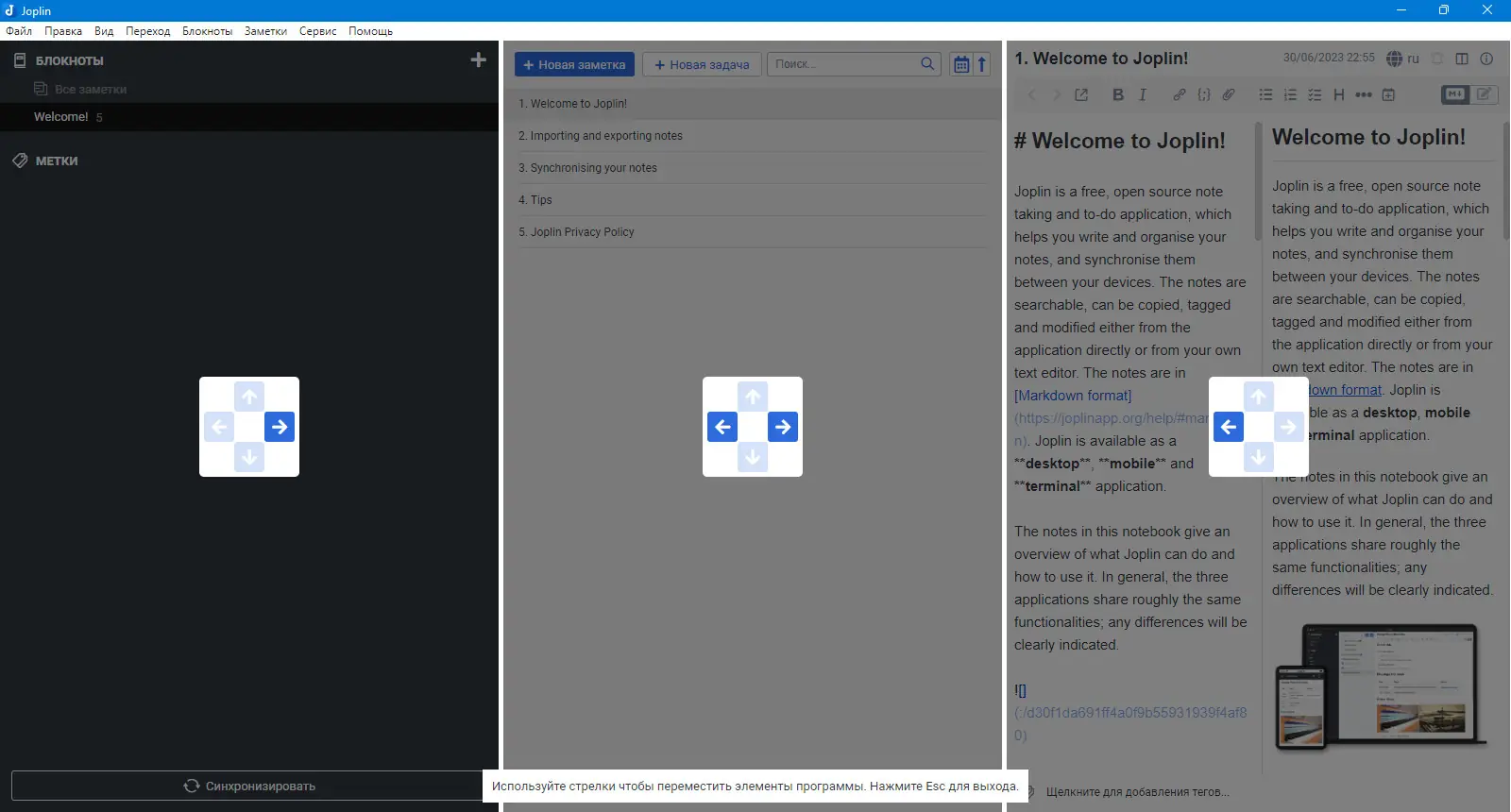
Task: Move the sidebar panel right with arrow
Action: 280,427
